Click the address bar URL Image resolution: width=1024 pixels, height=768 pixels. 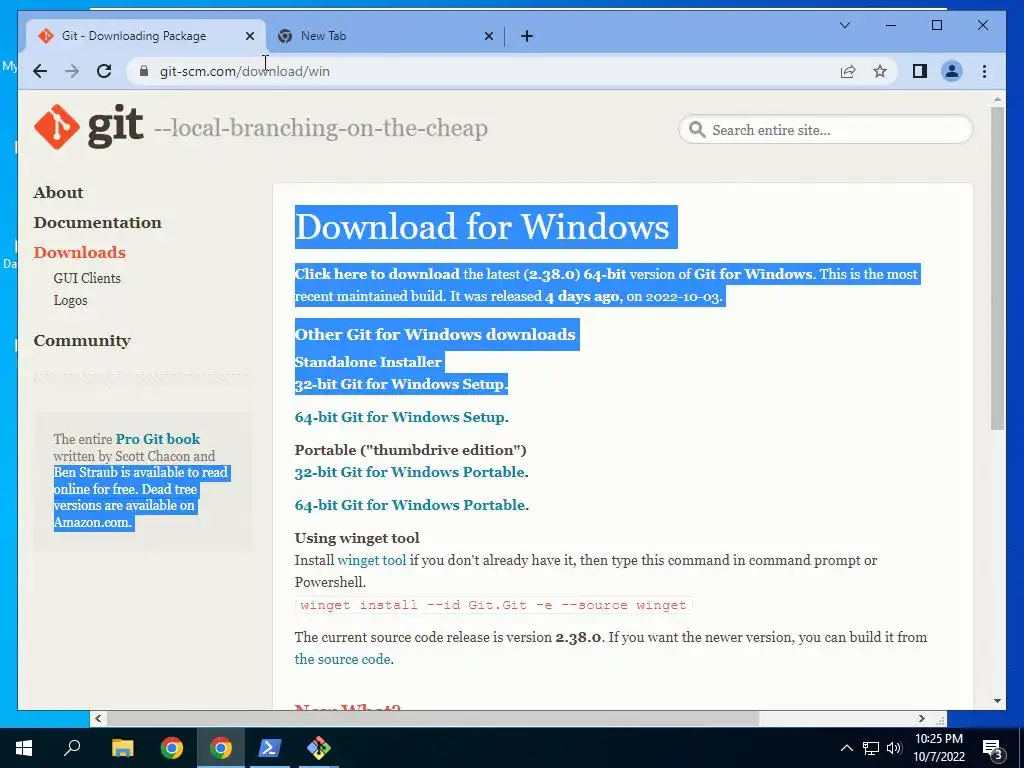pos(244,71)
